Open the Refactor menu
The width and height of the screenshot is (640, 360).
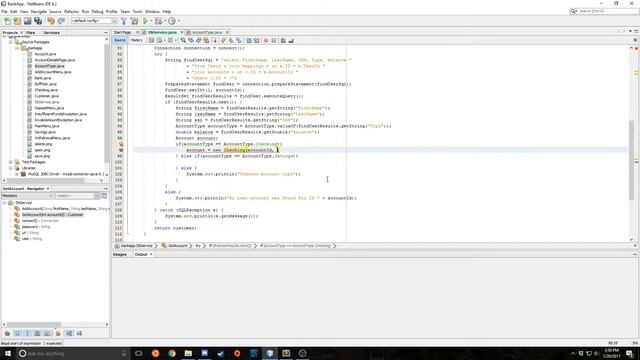71,11
